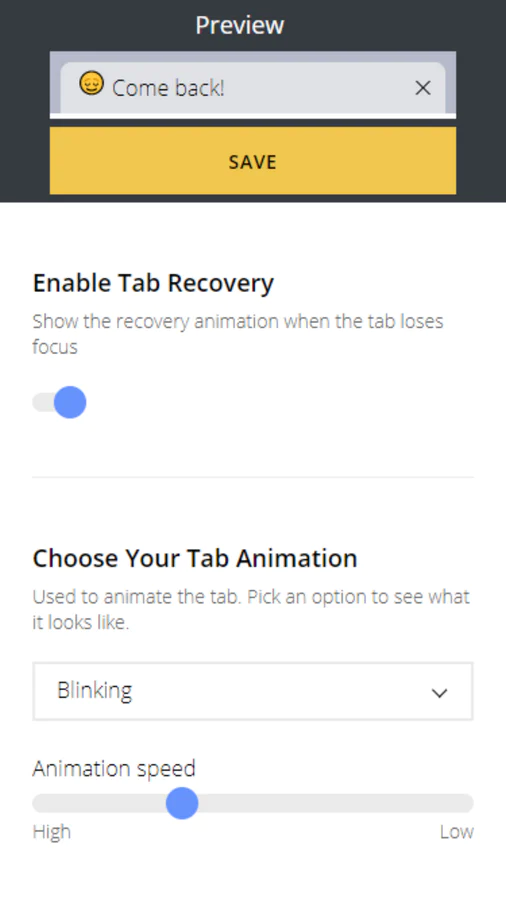Click the Choose Your Tab Animation heading
This screenshot has width=506, height=900.
point(195,558)
